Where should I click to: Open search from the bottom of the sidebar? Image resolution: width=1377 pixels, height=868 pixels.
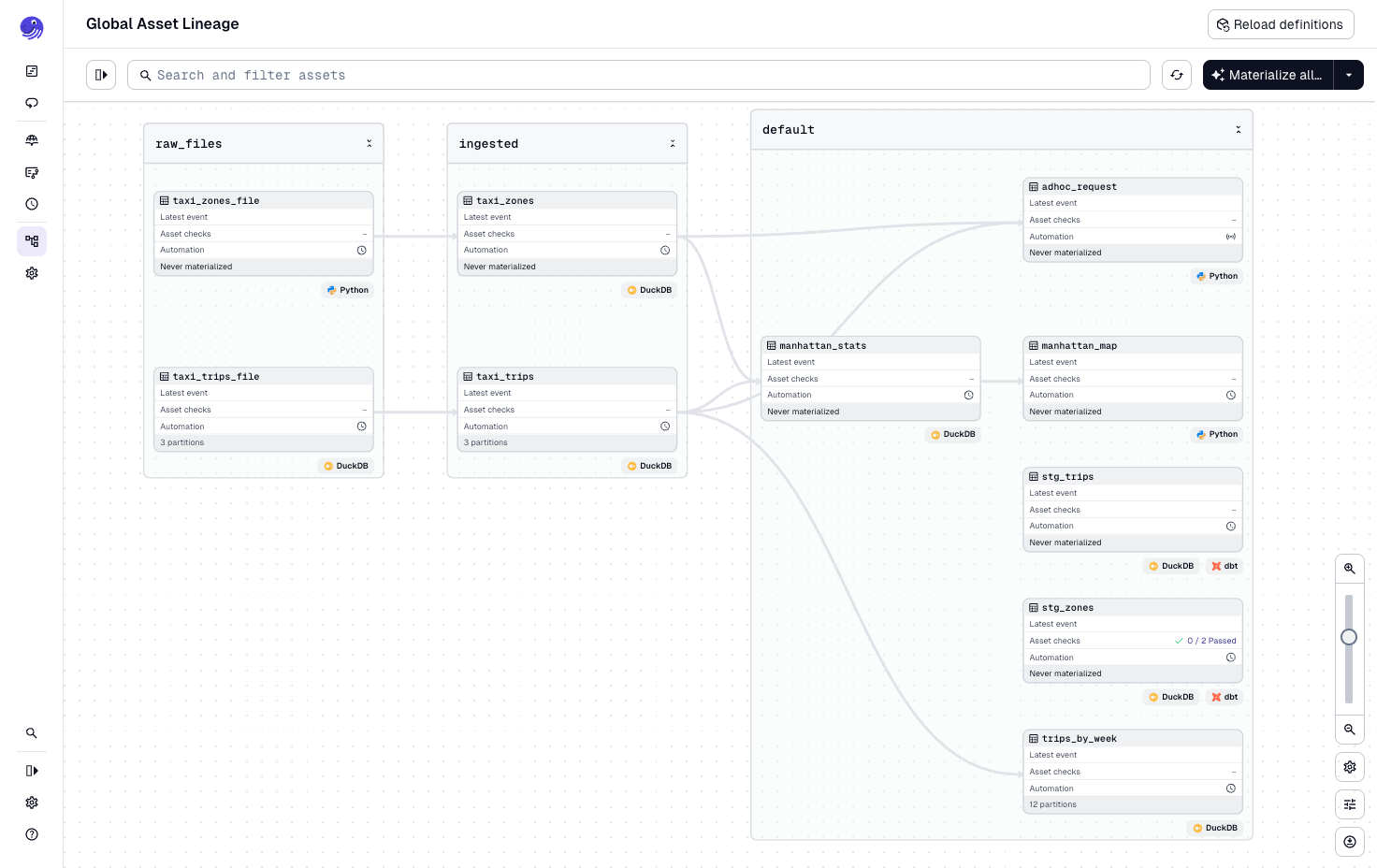pos(32,732)
